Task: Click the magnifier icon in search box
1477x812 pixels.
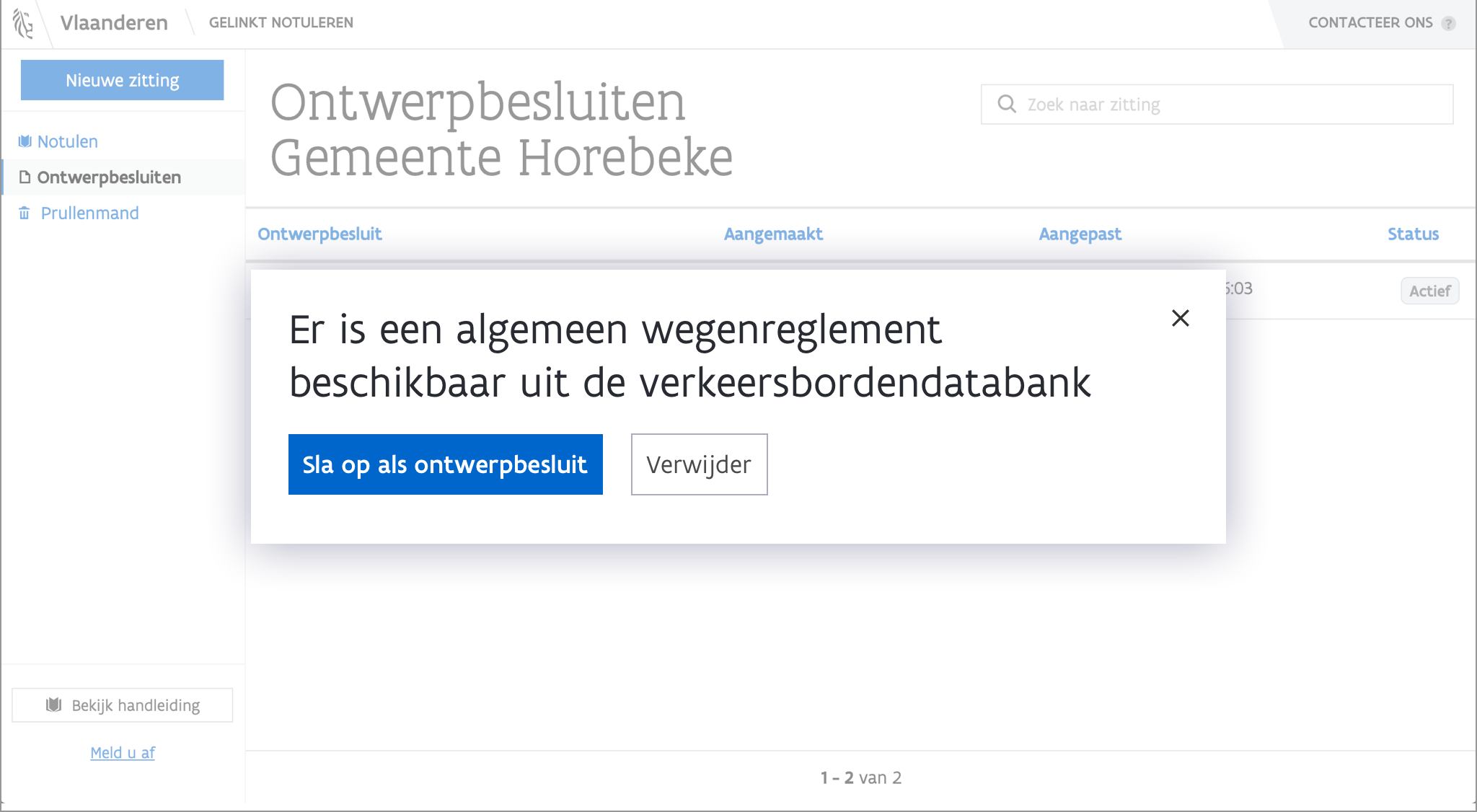Action: coord(1007,105)
